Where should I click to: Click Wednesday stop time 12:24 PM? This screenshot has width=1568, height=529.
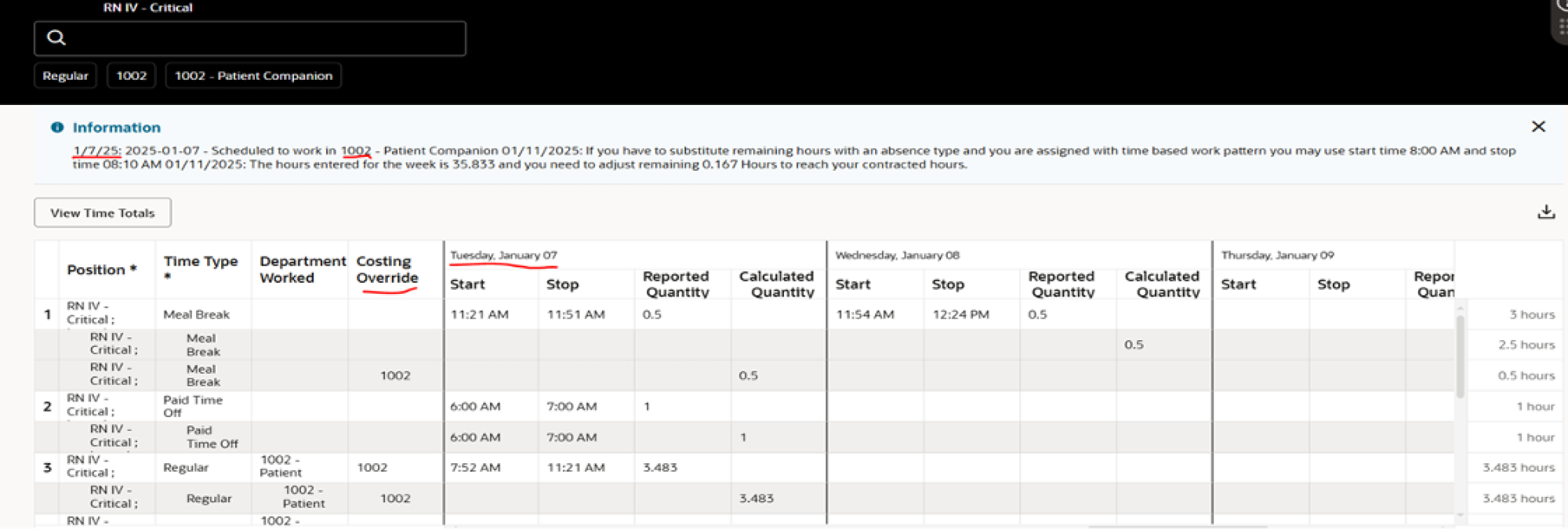[x=960, y=314]
